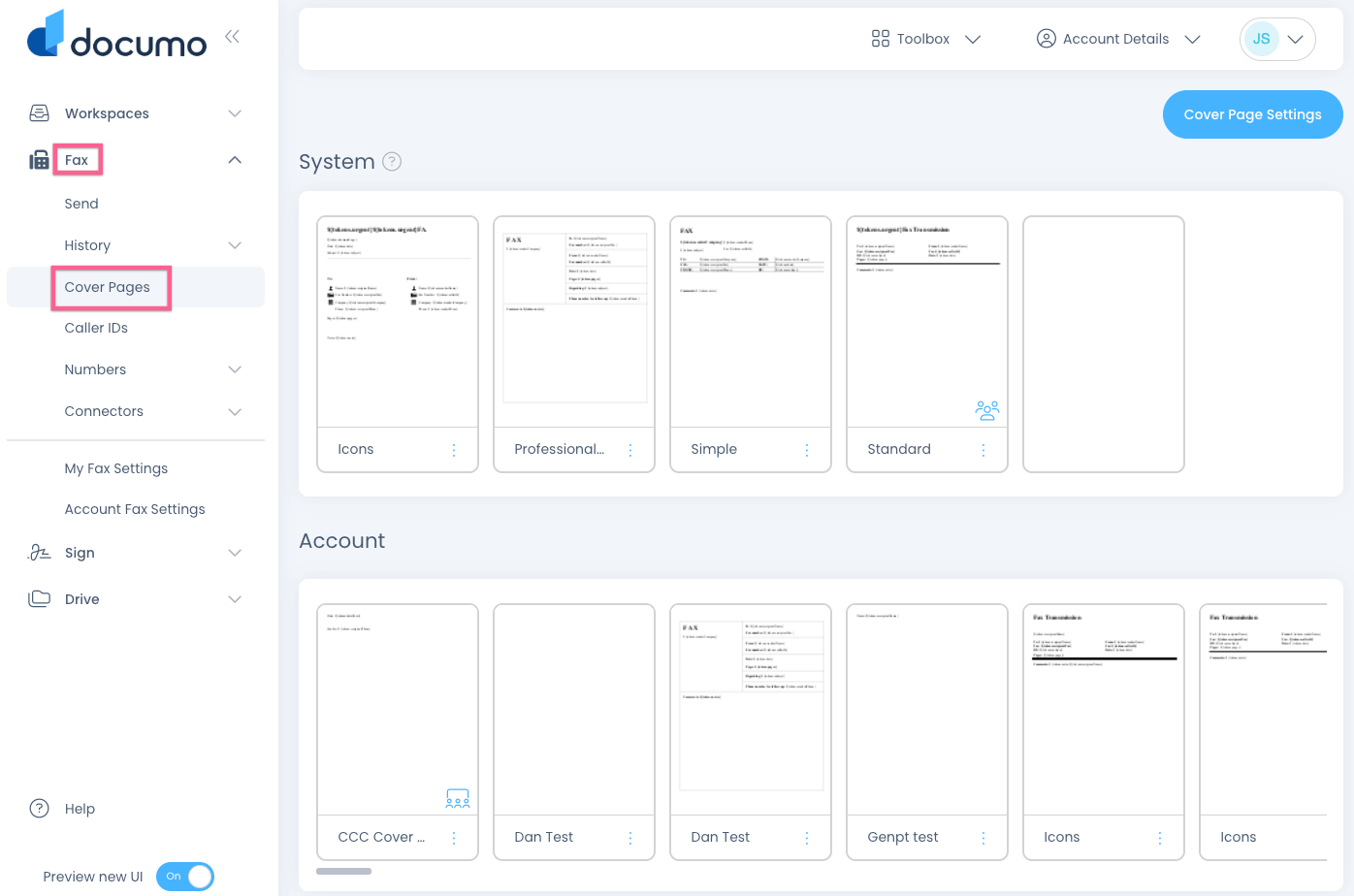Open three-dot menu for Simple cover page
The width and height of the screenshot is (1354, 896).
click(x=807, y=450)
